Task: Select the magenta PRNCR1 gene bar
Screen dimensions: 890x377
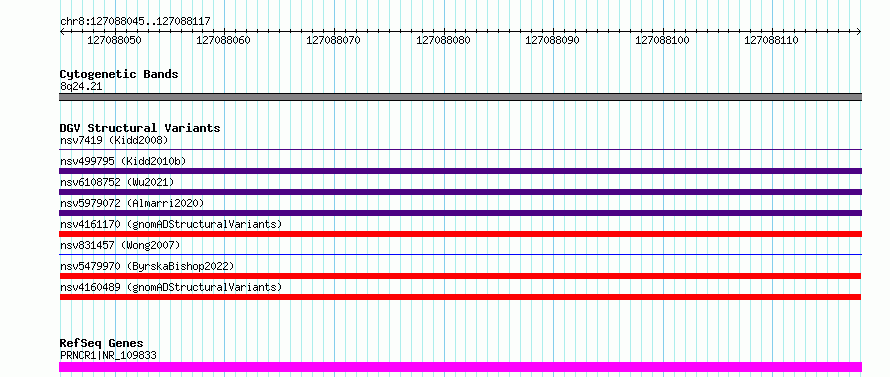Action: coord(460,367)
